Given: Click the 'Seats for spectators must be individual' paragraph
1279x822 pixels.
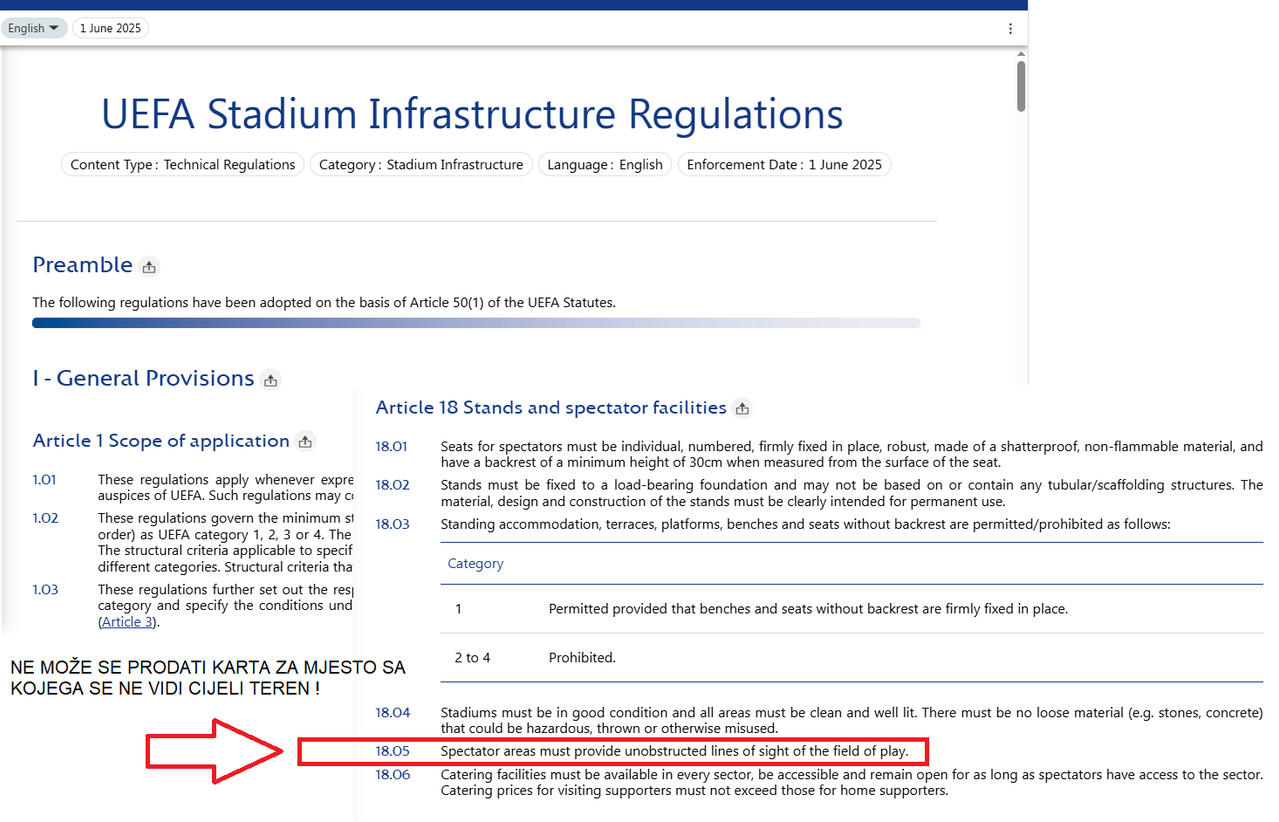Looking at the screenshot, I should click(x=851, y=455).
